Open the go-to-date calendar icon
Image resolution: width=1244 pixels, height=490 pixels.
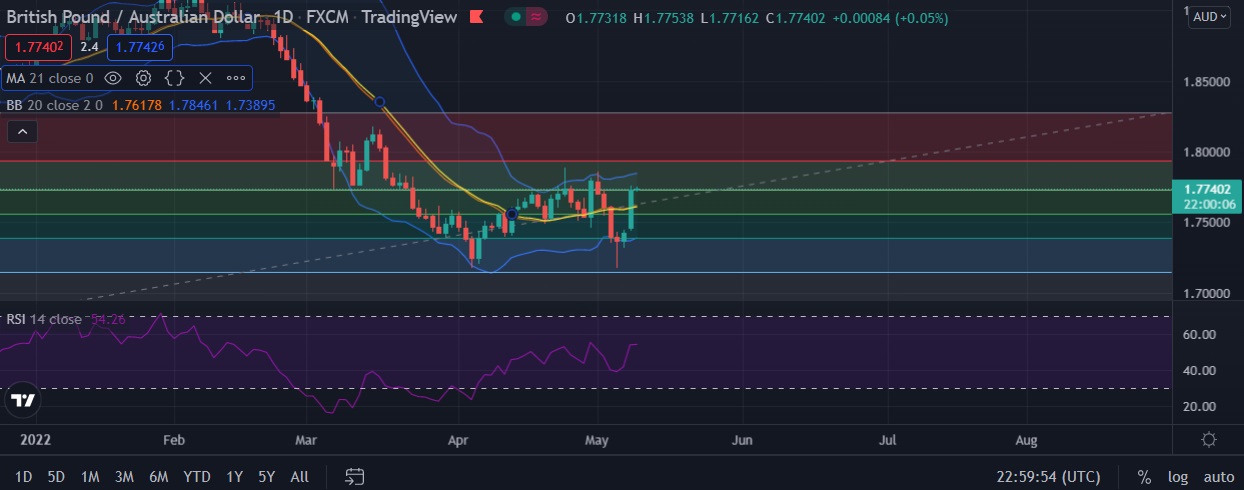(x=354, y=477)
